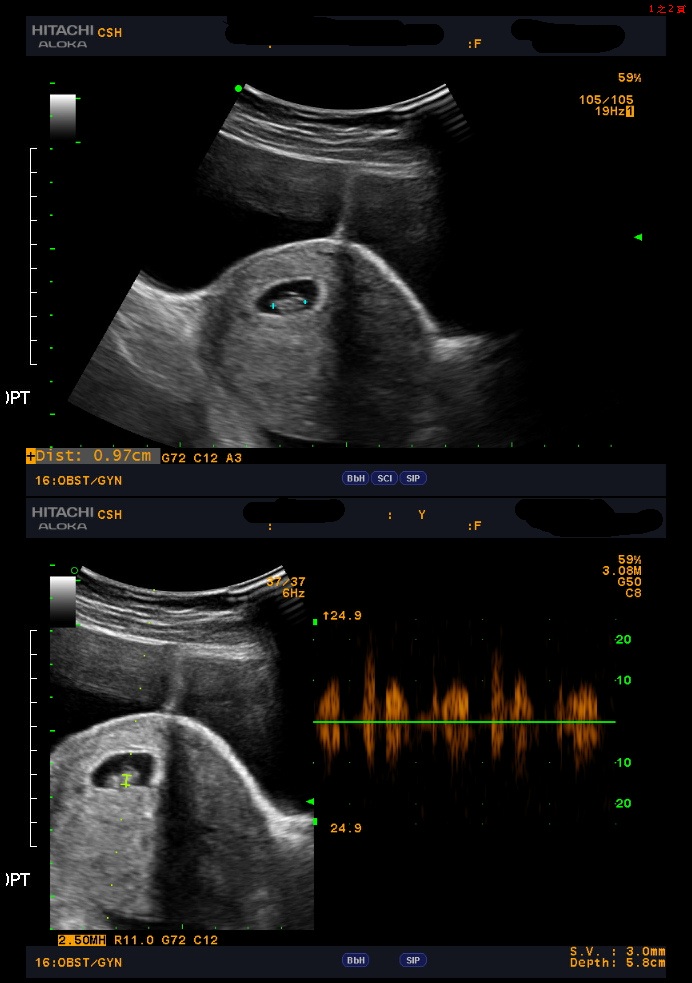Image resolution: width=692 pixels, height=983 pixels.
Task: Click the green Doppler baseline in the spectrum
Action: pyautogui.click(x=464, y=721)
